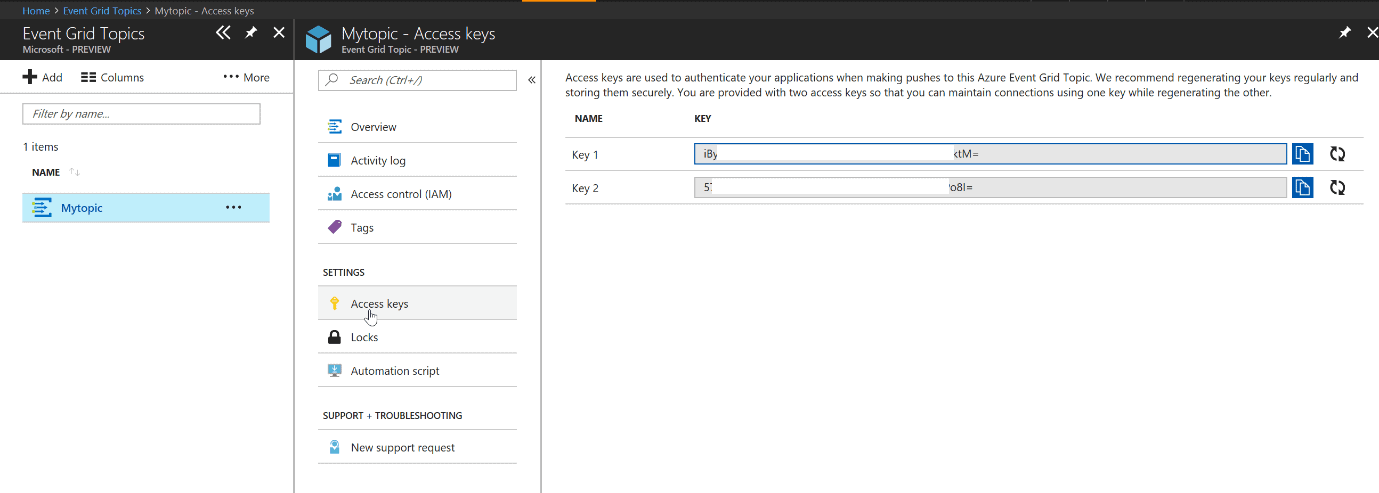The height and width of the screenshot is (493, 1379).
Task: Click the "1 items" count text
Action: (41, 147)
